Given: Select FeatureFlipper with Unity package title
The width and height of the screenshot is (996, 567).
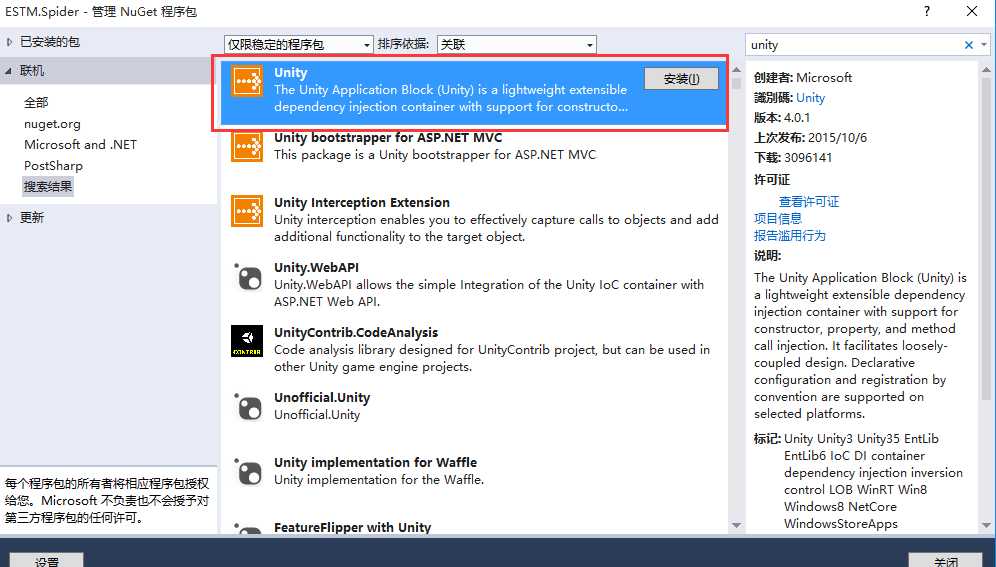Looking at the screenshot, I should pos(353,527).
